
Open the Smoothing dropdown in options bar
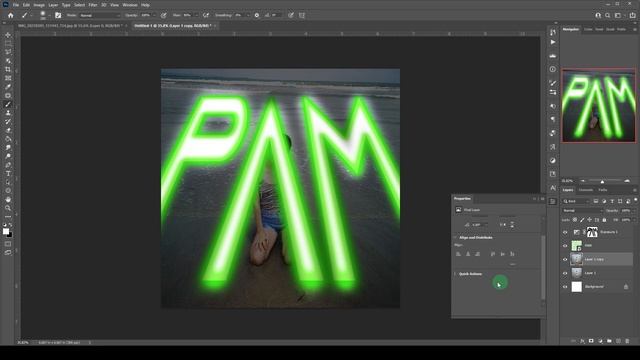(248, 15)
